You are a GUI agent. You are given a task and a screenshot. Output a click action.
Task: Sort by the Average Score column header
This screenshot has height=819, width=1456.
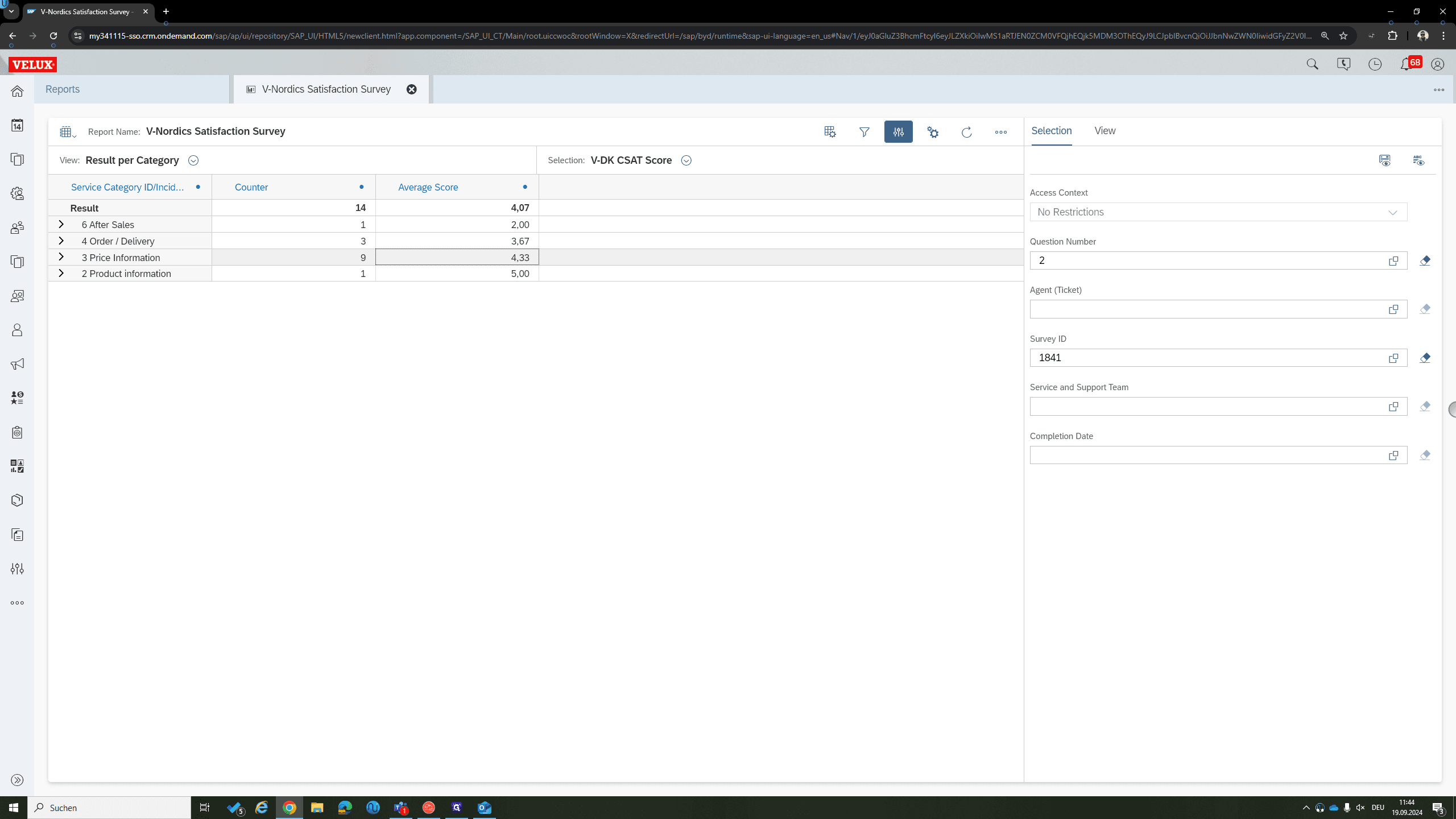(x=428, y=187)
